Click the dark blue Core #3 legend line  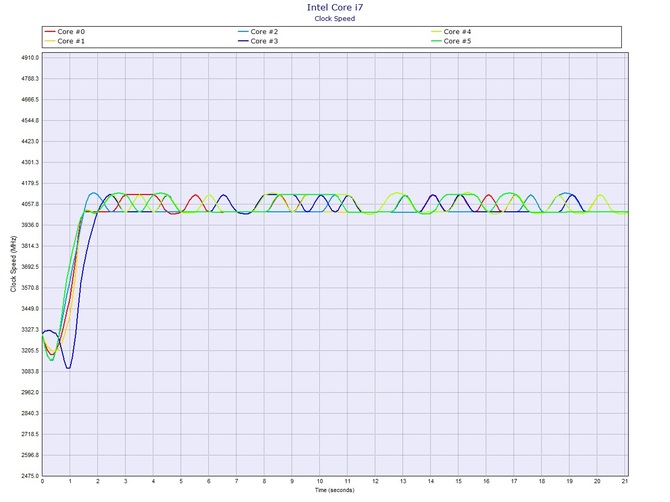[243, 41]
